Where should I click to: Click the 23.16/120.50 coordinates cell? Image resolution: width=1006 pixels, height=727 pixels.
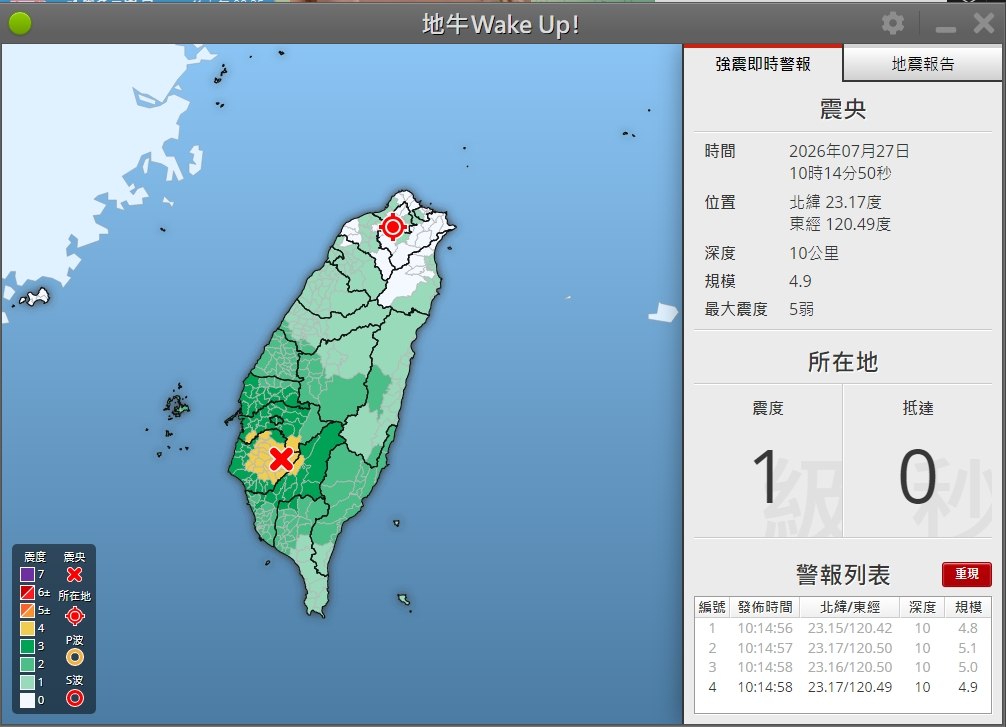[x=849, y=667]
